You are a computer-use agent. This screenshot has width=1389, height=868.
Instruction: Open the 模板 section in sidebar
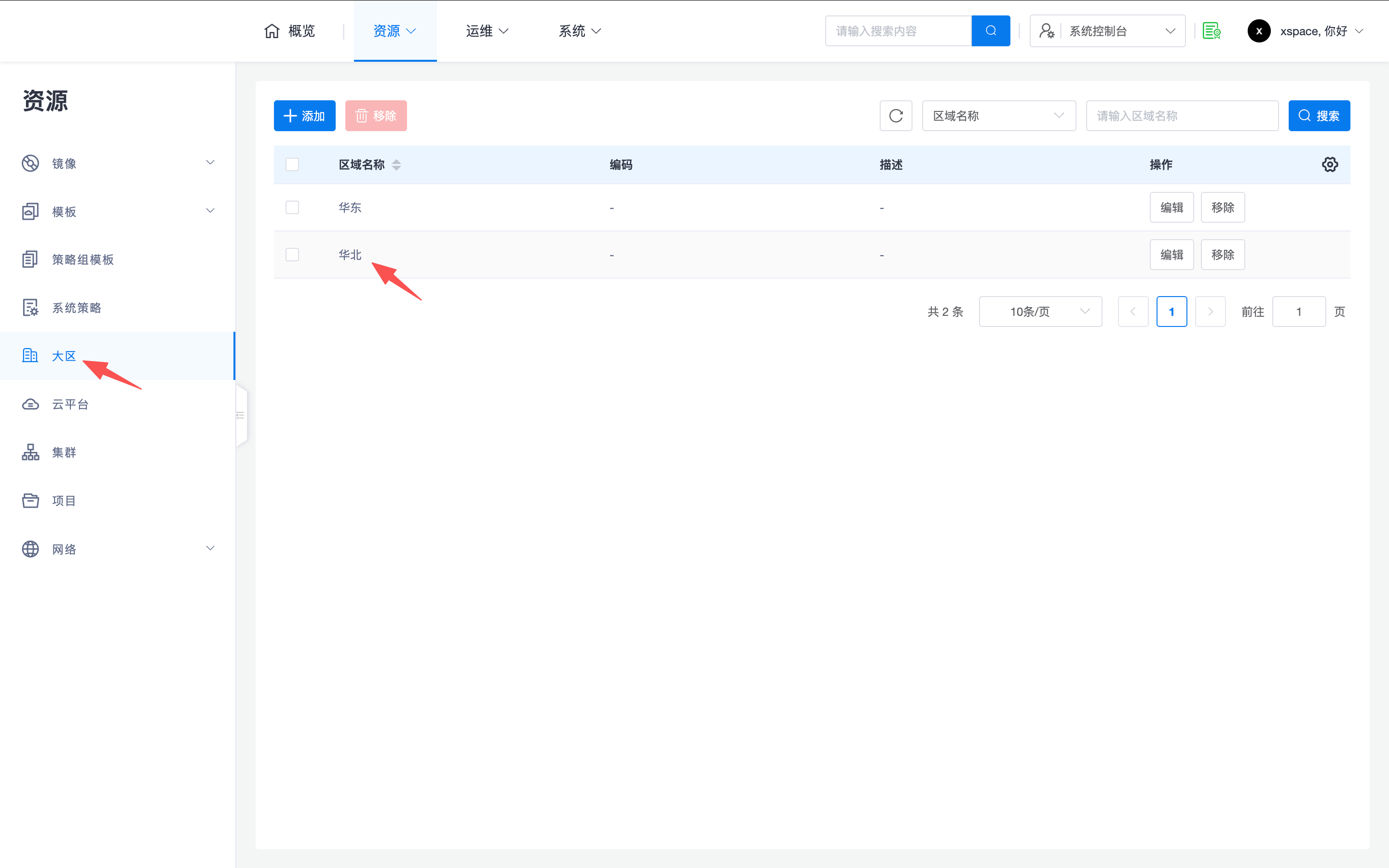pyautogui.click(x=64, y=211)
